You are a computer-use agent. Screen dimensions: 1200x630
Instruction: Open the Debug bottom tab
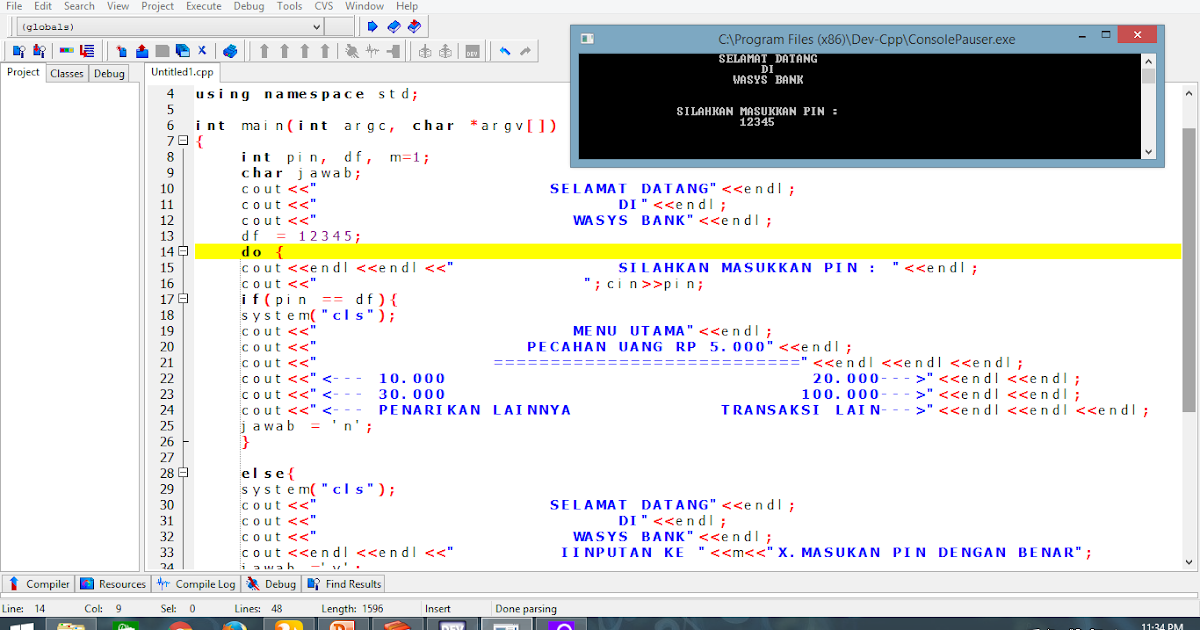pos(272,584)
